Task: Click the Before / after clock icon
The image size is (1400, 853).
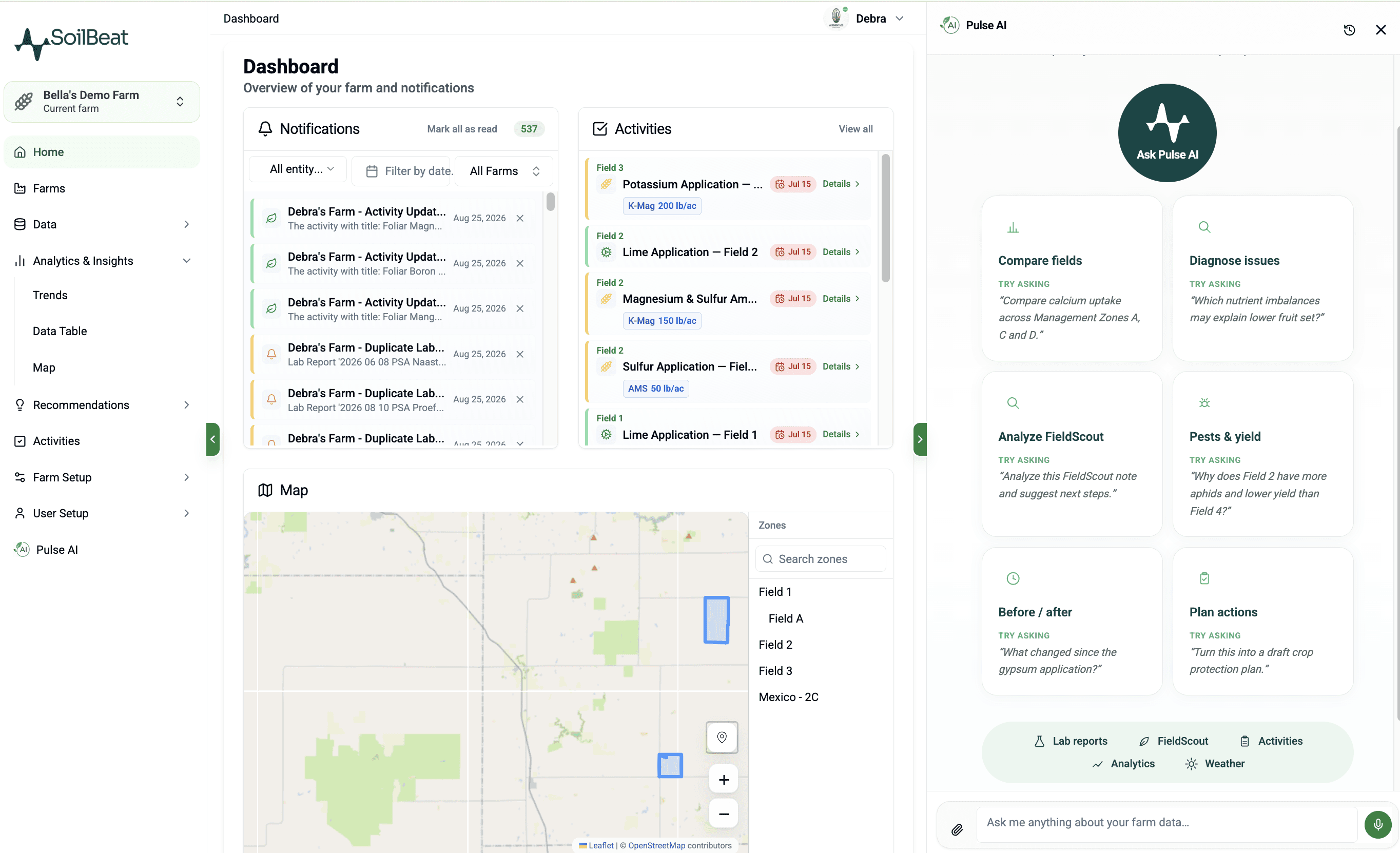Action: point(1013,578)
